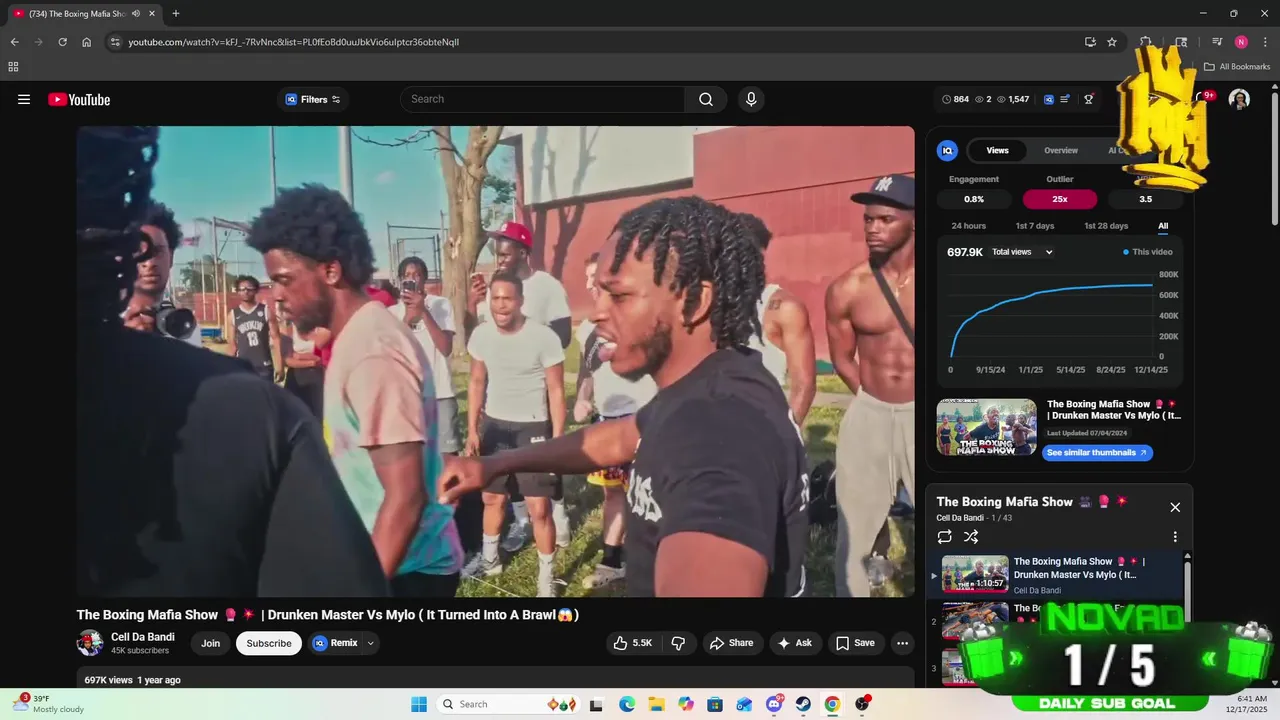The width and height of the screenshot is (1280, 720).
Task: Toggle loop playlist
Action: (944, 537)
